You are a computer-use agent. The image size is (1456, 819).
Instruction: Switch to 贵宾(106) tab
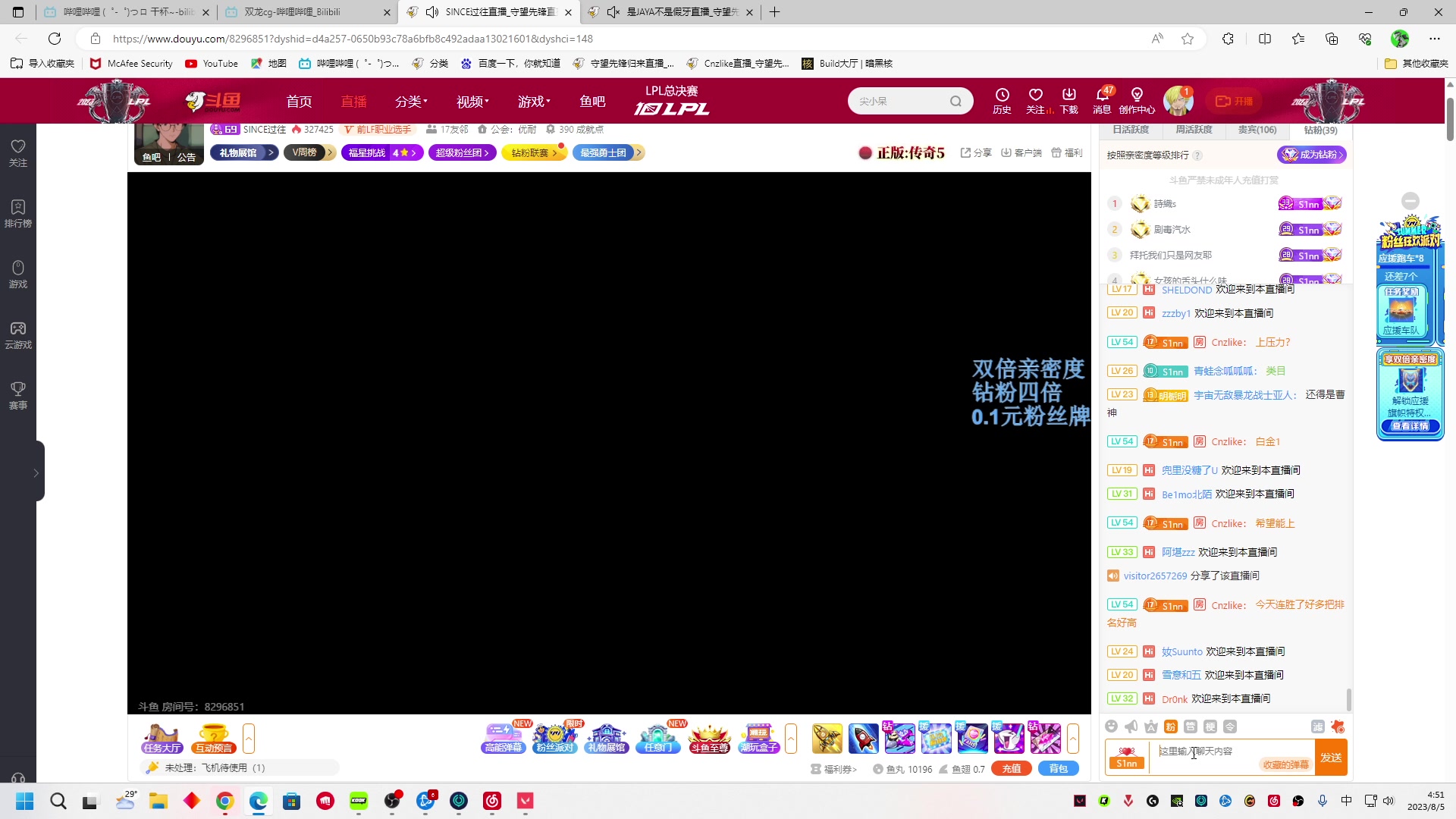[x=1257, y=130]
